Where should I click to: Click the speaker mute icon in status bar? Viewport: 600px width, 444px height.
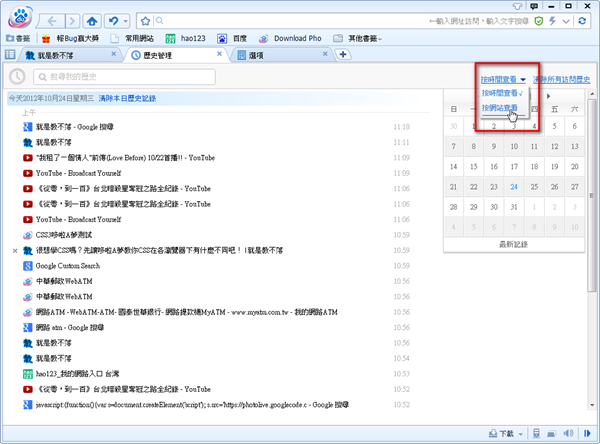click(584, 434)
